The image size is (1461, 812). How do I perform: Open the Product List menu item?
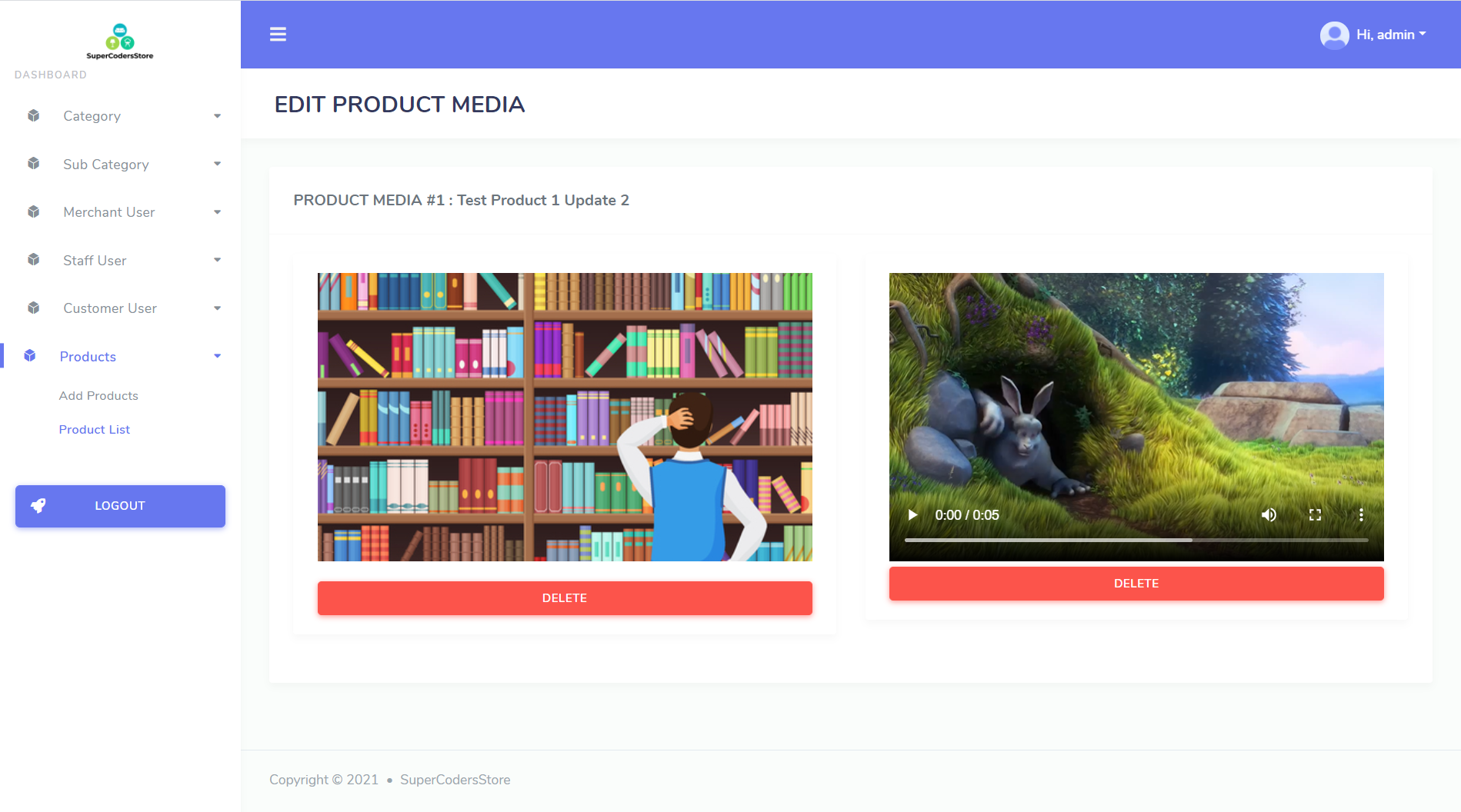point(95,429)
